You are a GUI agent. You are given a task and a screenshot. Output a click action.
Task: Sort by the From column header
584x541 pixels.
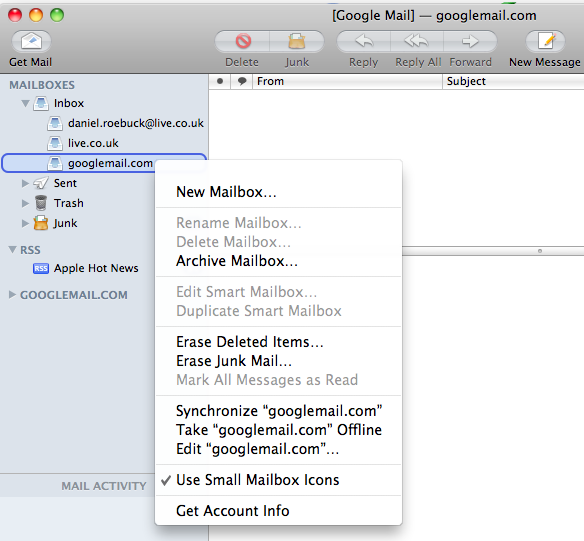tap(347, 81)
